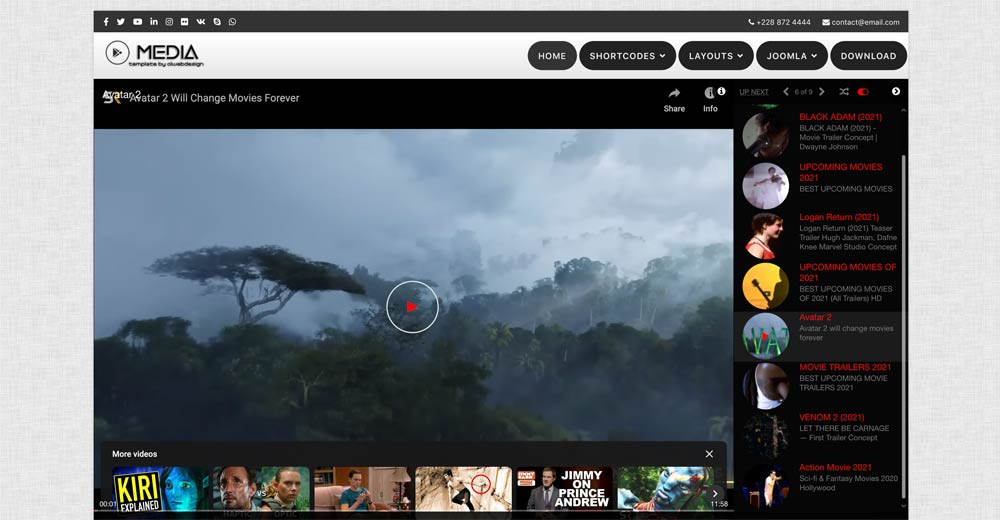Click the violinist thumbnail for UPCOMING MOVIES 2021
Screen dimensions: 1000x520
[x=765, y=186]
